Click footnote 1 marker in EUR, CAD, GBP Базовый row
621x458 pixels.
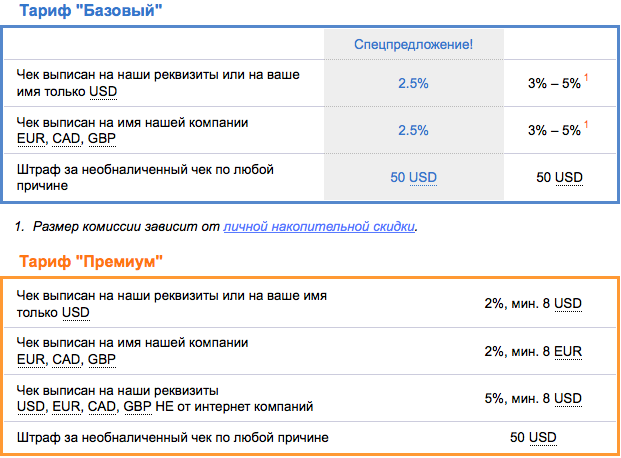pyautogui.click(x=586, y=126)
